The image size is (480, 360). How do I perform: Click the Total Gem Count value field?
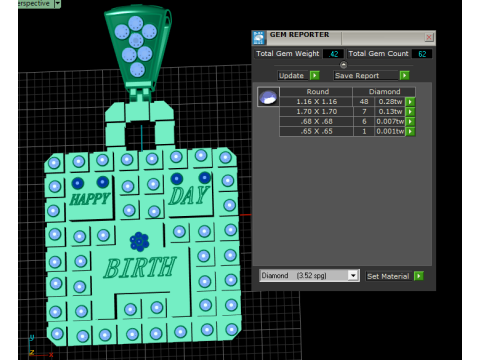tap(422, 54)
